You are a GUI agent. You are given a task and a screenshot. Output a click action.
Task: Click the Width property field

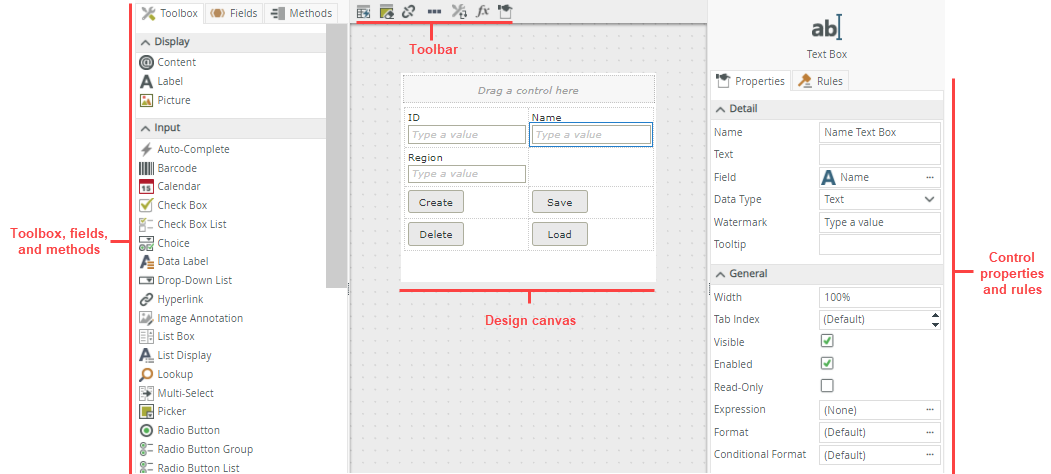tap(879, 297)
